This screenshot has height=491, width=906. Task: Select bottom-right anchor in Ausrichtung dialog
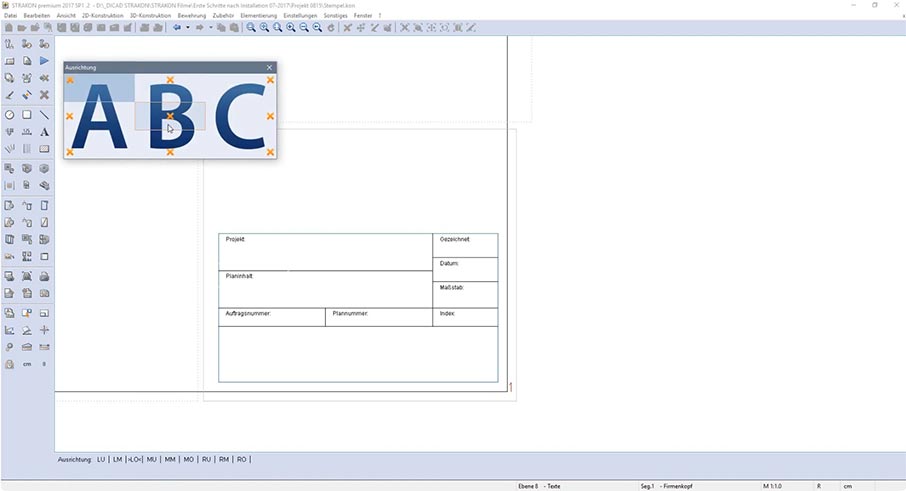tap(270, 152)
